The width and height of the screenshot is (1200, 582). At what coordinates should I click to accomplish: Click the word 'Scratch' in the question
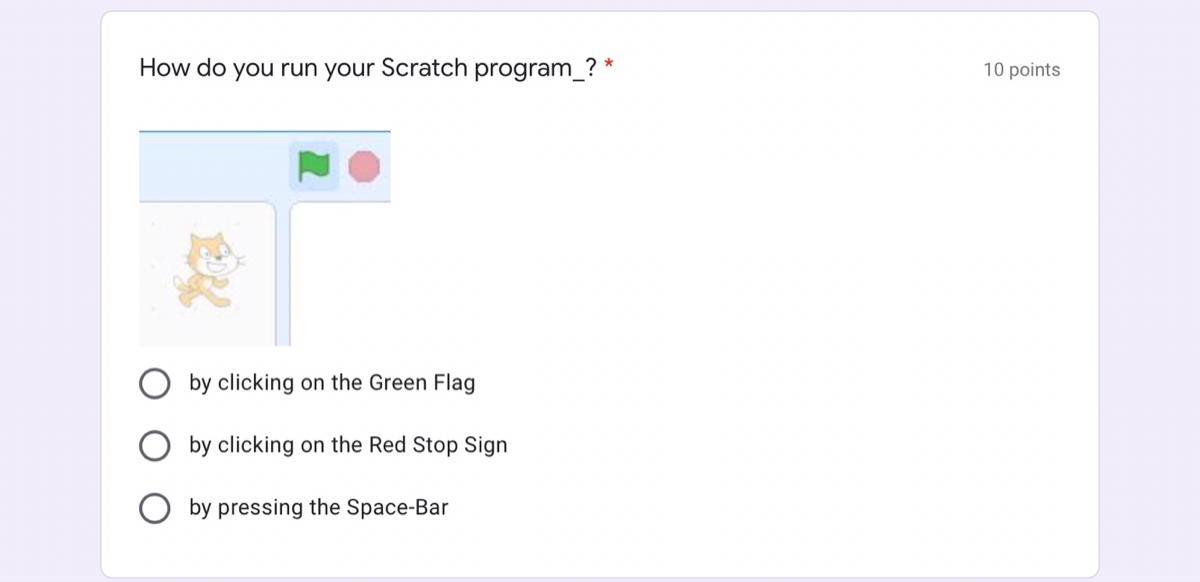424,68
